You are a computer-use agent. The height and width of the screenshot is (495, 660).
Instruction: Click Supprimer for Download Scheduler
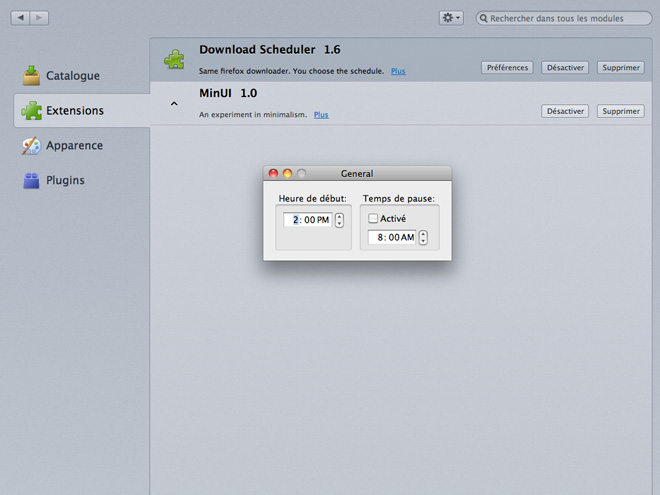[621, 67]
